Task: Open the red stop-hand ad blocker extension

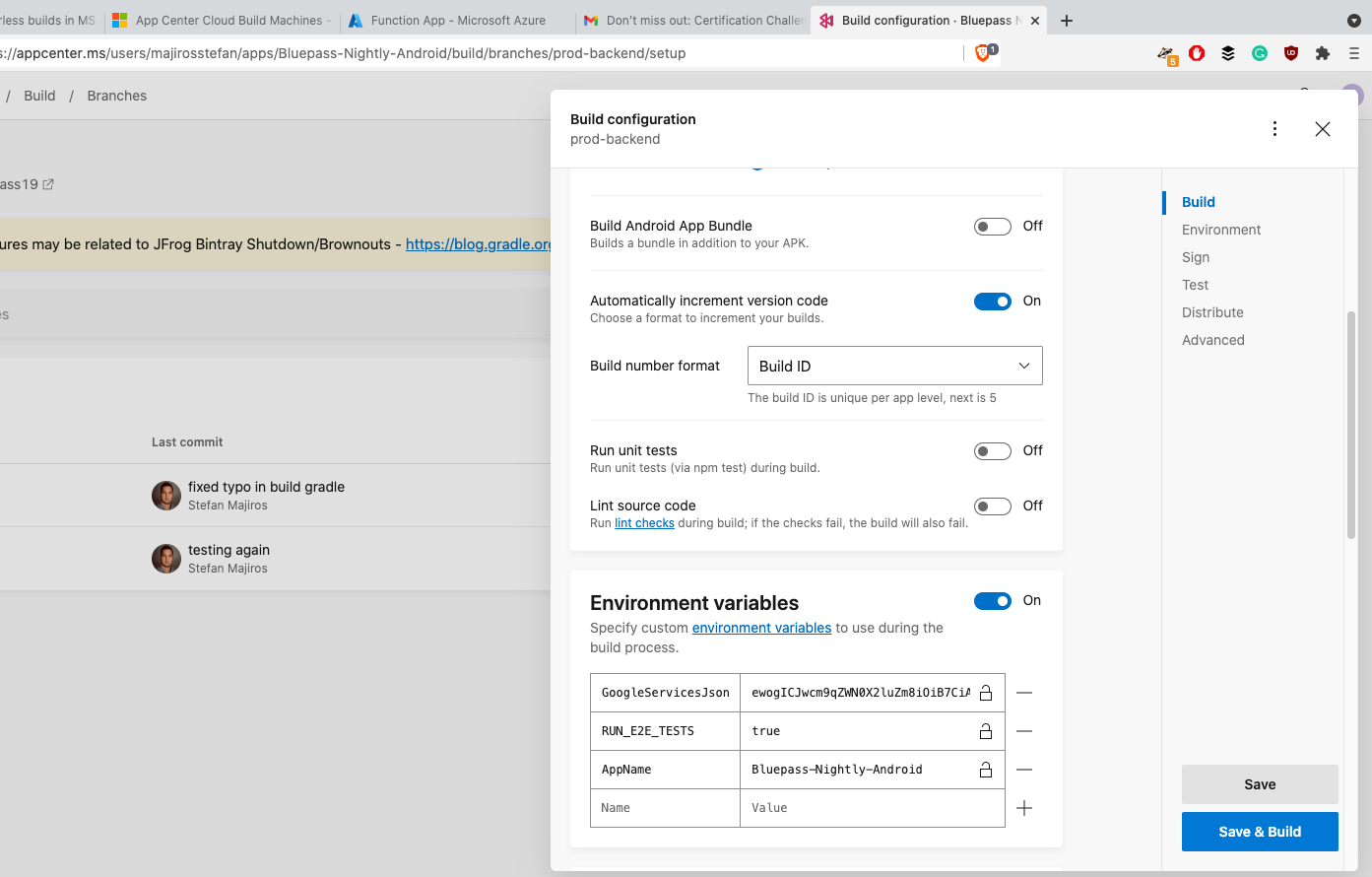Action: [x=1197, y=53]
